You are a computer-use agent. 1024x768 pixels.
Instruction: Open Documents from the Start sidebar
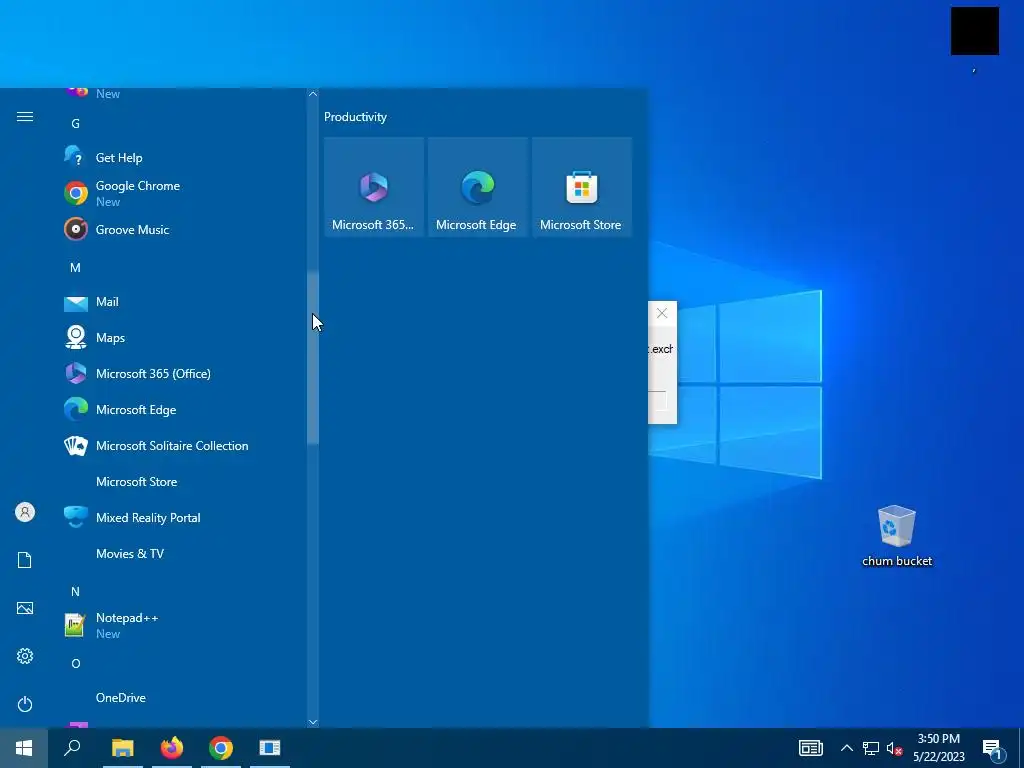25,560
